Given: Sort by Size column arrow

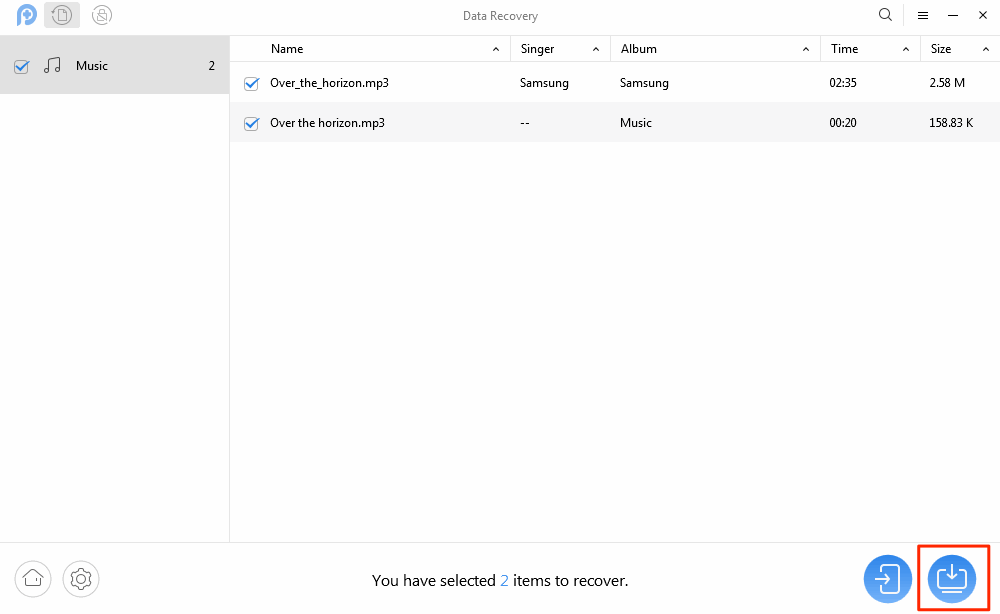Looking at the screenshot, I should point(986,49).
